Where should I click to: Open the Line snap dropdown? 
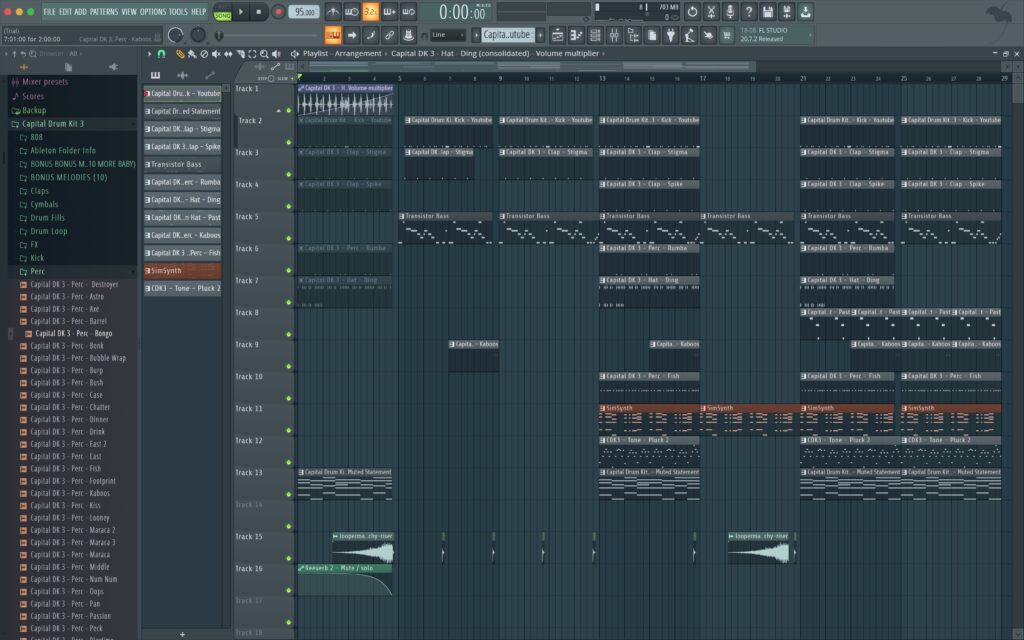point(447,35)
